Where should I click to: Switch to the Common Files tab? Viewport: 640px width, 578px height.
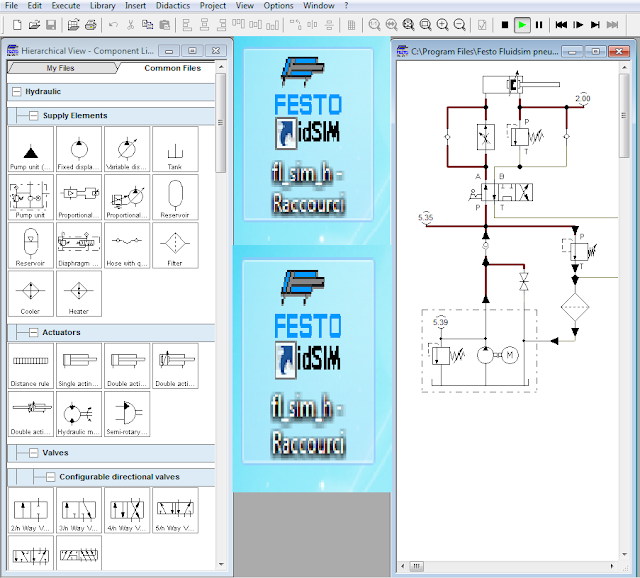pos(171,68)
